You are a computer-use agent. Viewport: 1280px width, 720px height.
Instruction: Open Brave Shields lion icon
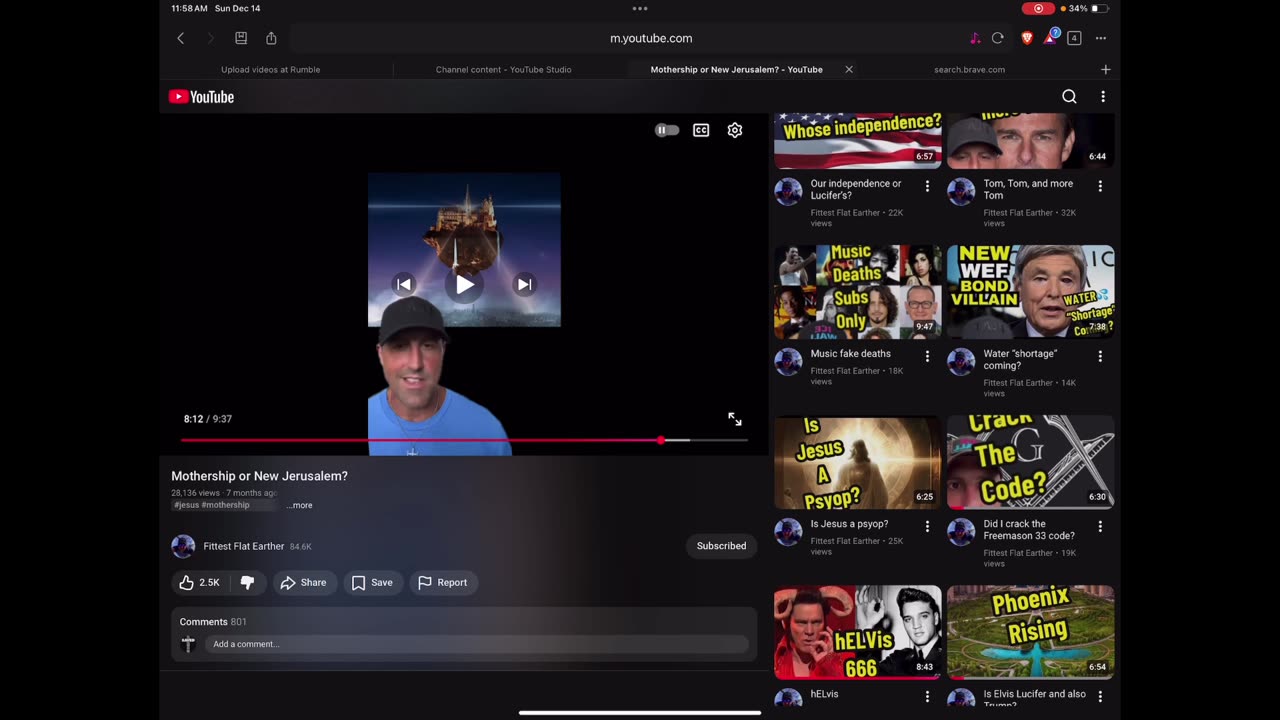1026,38
